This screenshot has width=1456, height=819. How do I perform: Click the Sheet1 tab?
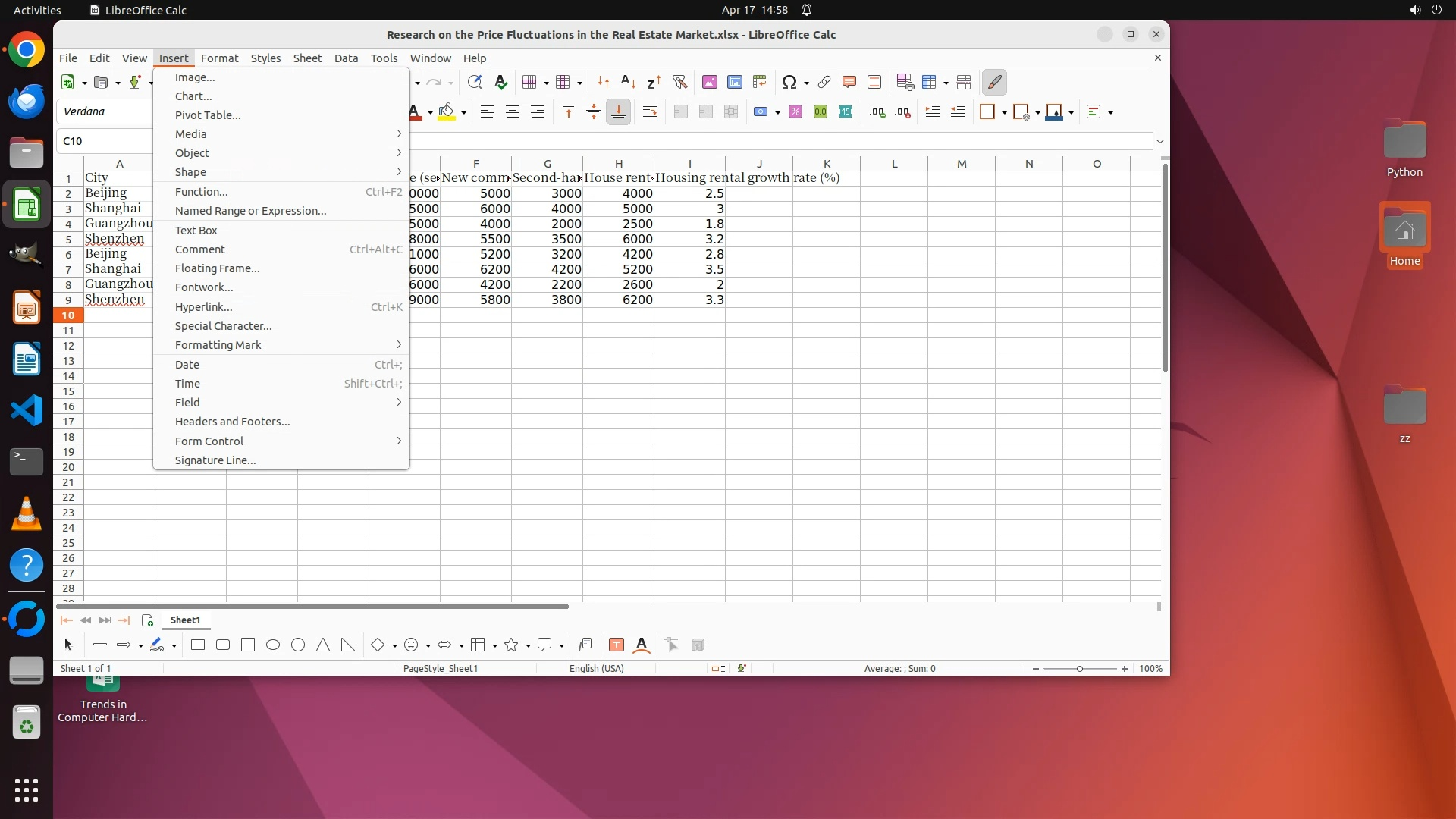tap(185, 620)
